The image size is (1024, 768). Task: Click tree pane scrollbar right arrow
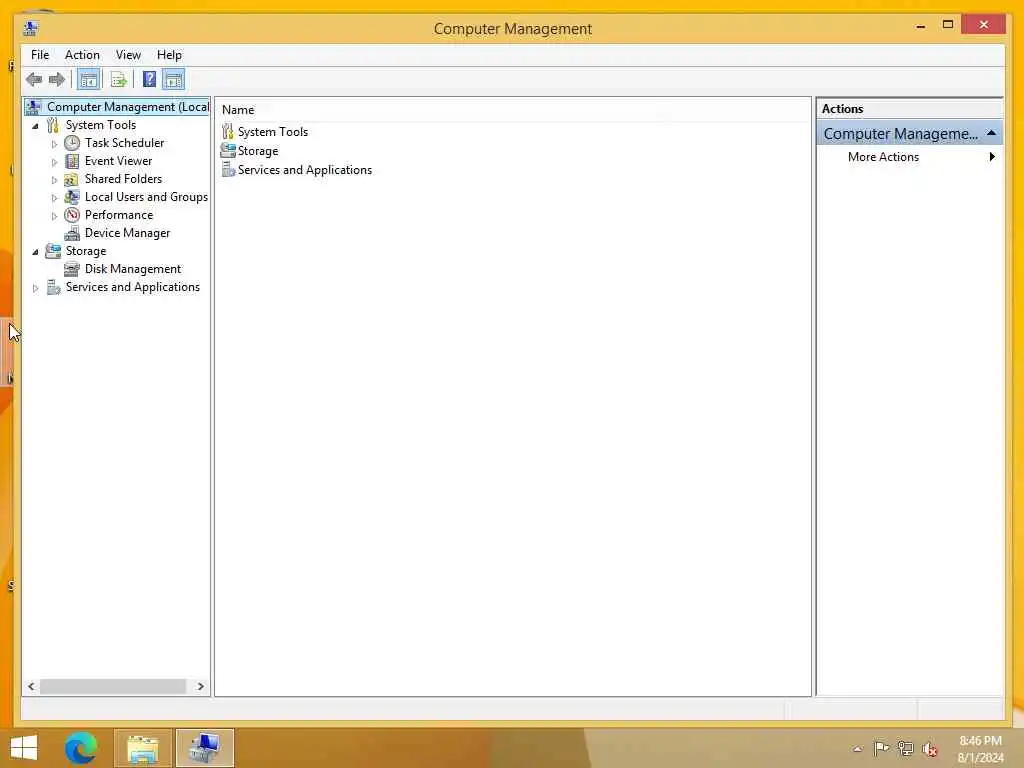200,686
